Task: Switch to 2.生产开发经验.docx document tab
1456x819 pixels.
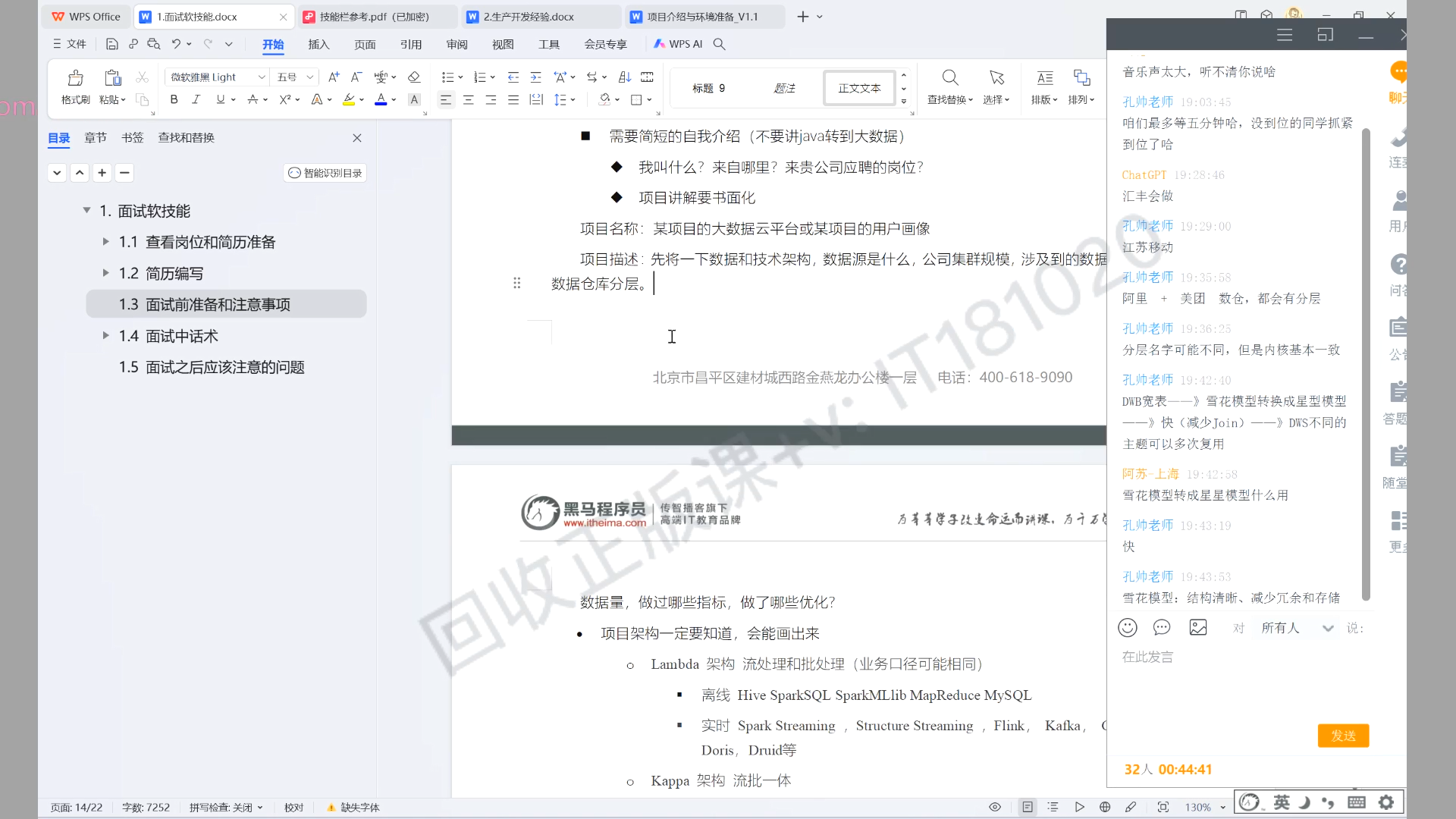Action: pyautogui.click(x=529, y=17)
